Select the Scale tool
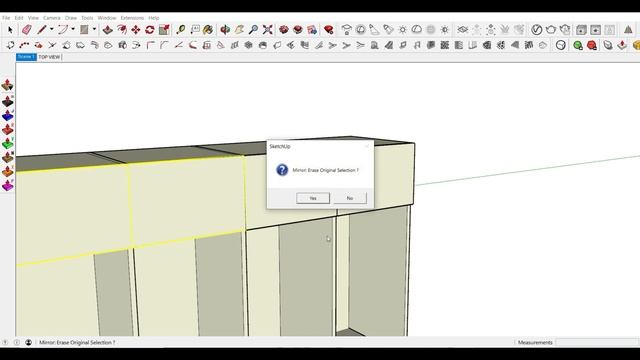Viewport: 640px width, 360px height. (x=164, y=29)
